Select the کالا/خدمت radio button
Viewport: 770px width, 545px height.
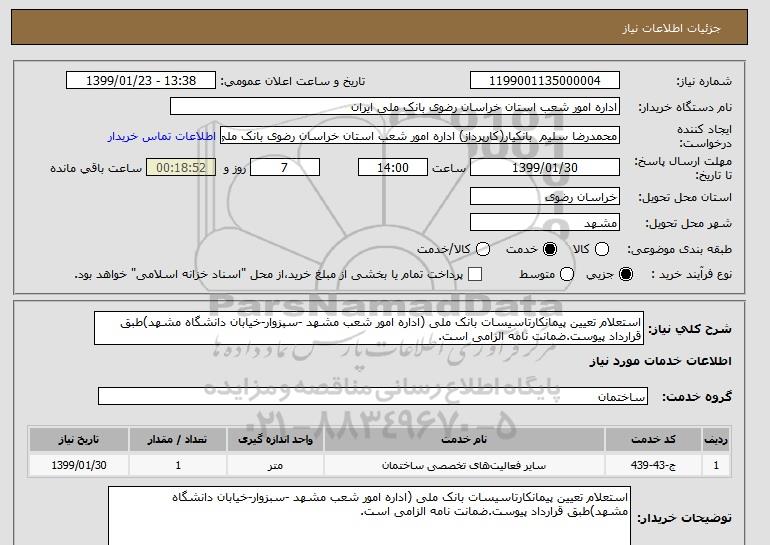(483, 249)
